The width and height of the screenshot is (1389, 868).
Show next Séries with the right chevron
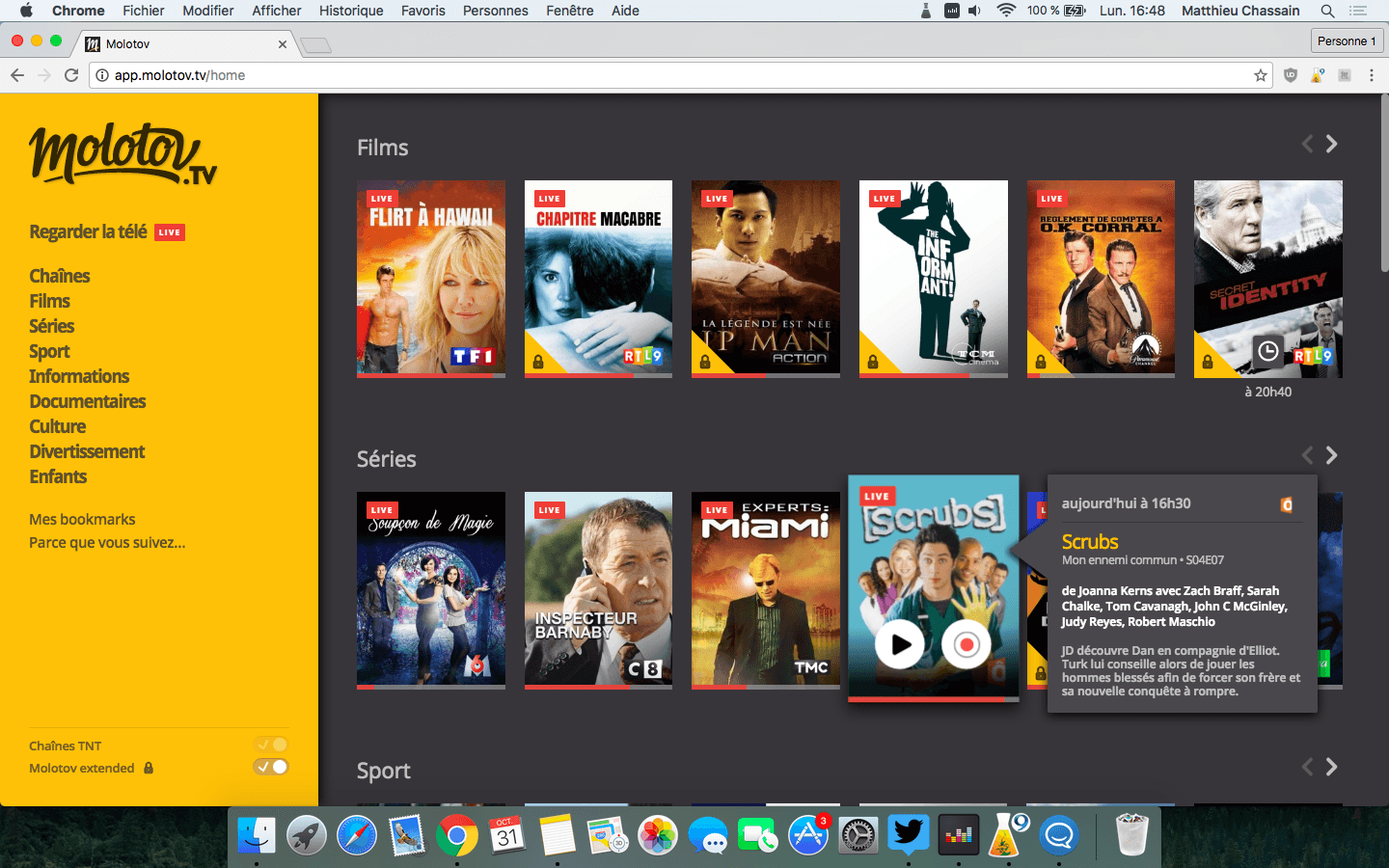pyautogui.click(x=1332, y=455)
